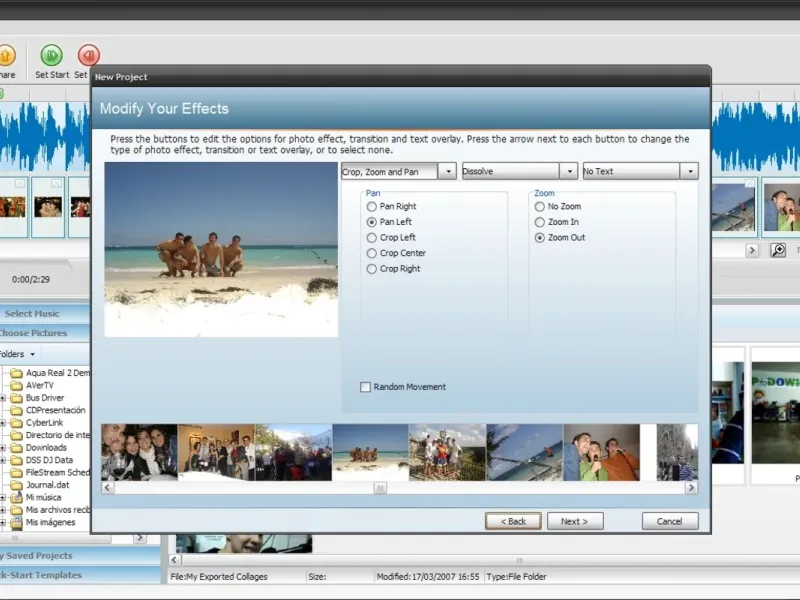Expand the Dissolve transition dropdown arrow
The width and height of the screenshot is (800, 600).
(x=568, y=172)
